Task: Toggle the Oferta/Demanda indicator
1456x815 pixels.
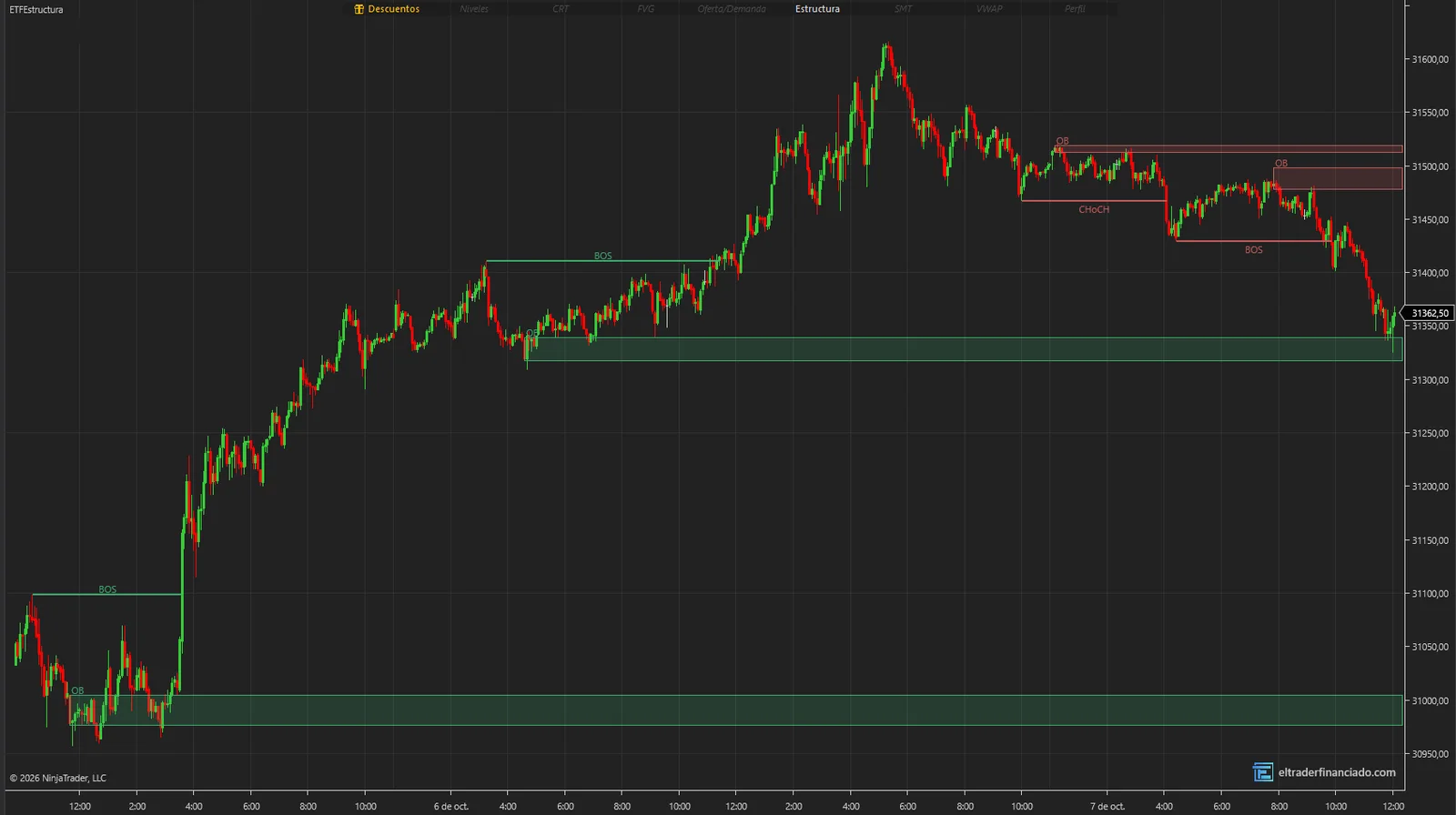Action: pos(732,9)
